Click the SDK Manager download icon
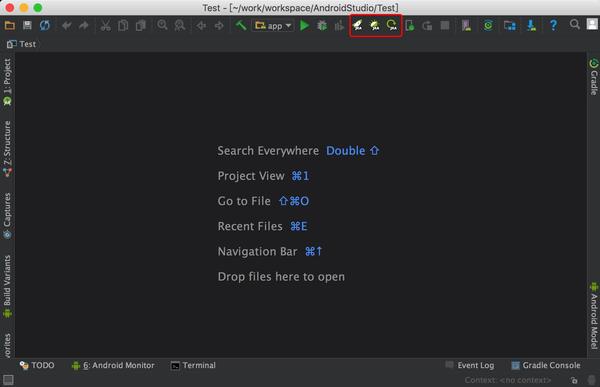Screen dimensions: 600x387 point(531,26)
